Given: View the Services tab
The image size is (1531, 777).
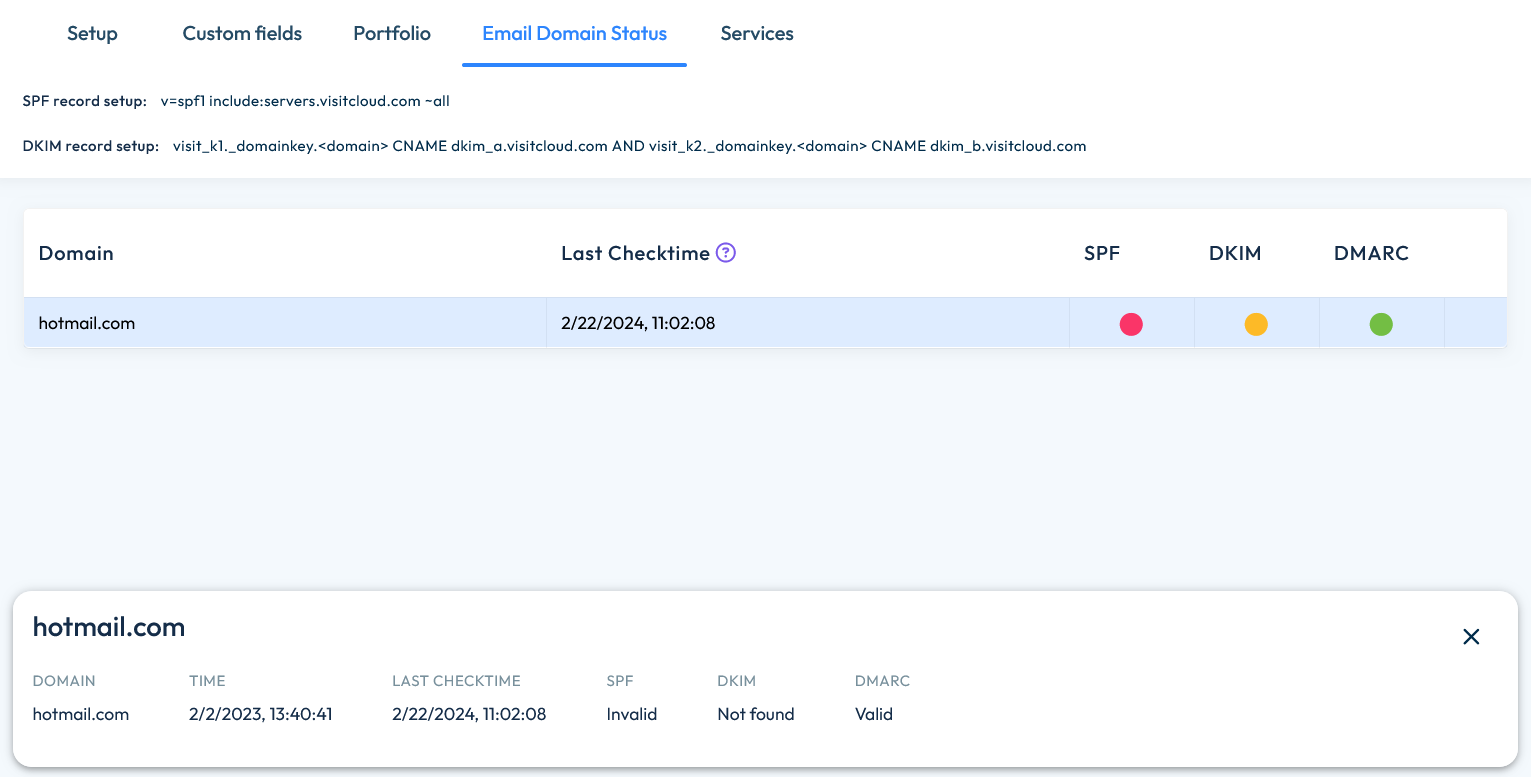Looking at the screenshot, I should click(x=757, y=33).
